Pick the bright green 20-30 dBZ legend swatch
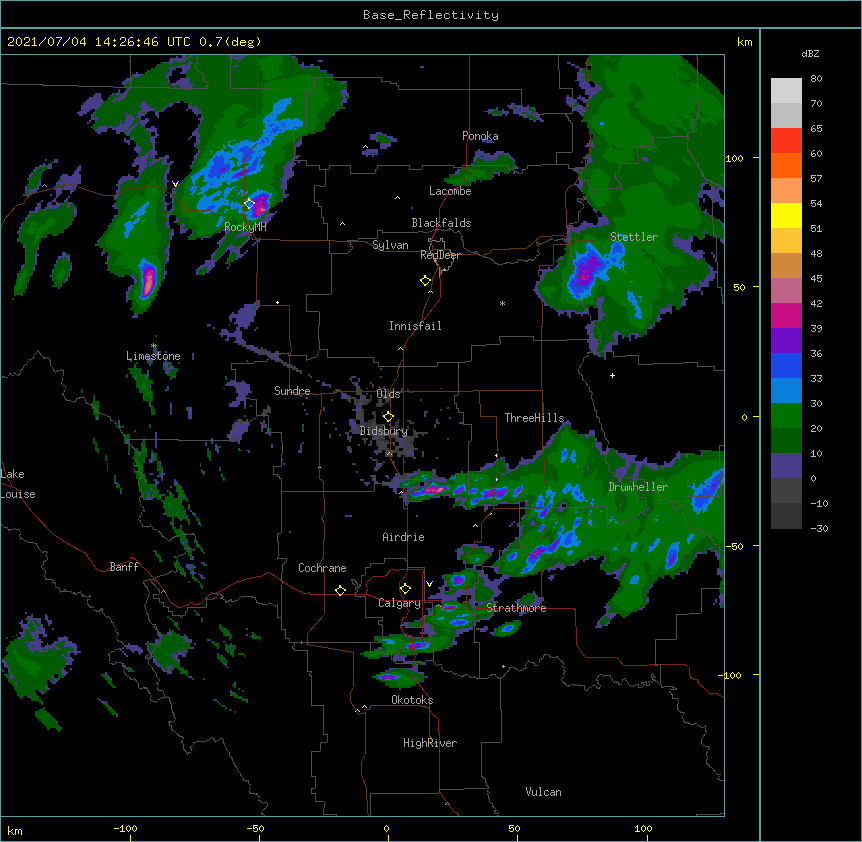The height and width of the screenshot is (842, 862). coord(786,416)
